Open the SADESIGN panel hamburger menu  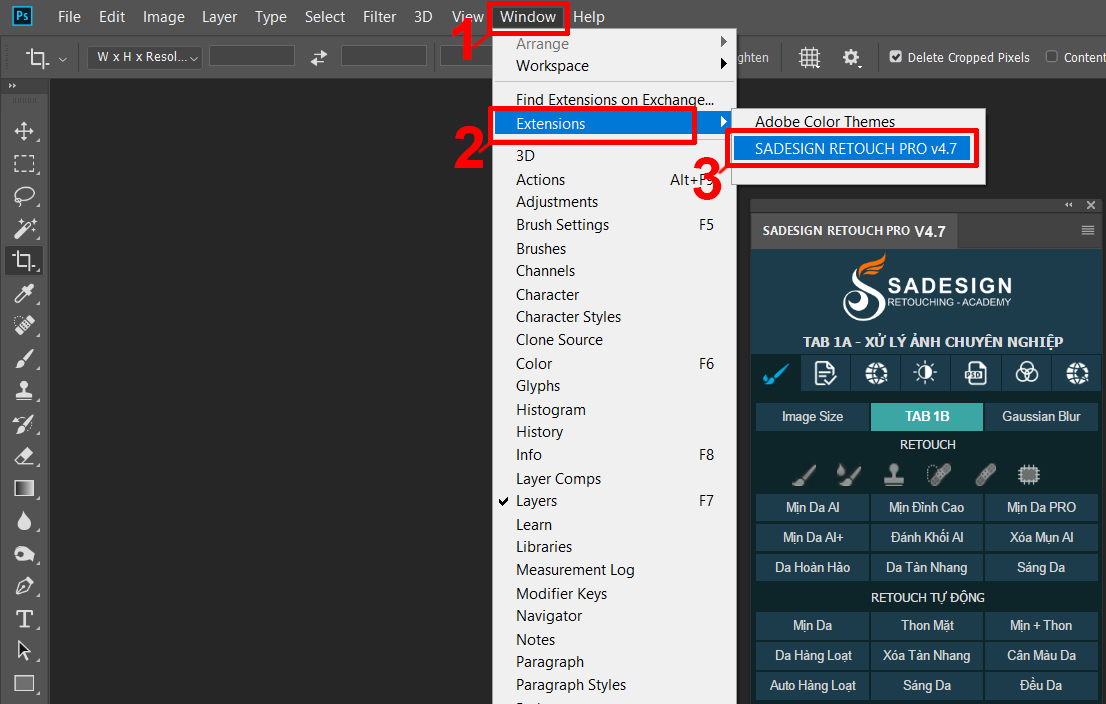click(1088, 230)
